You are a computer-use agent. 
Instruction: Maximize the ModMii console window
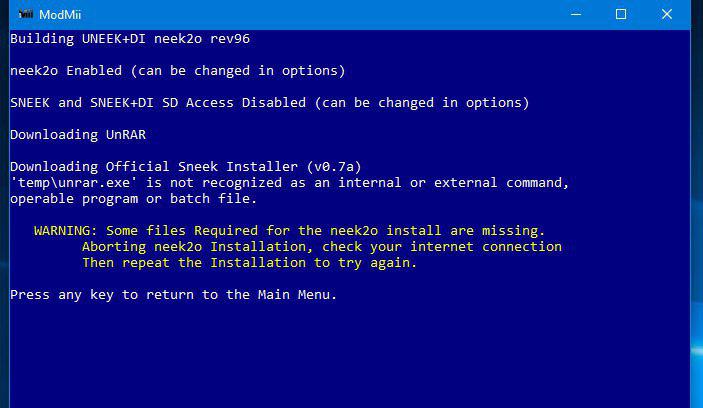pos(621,14)
